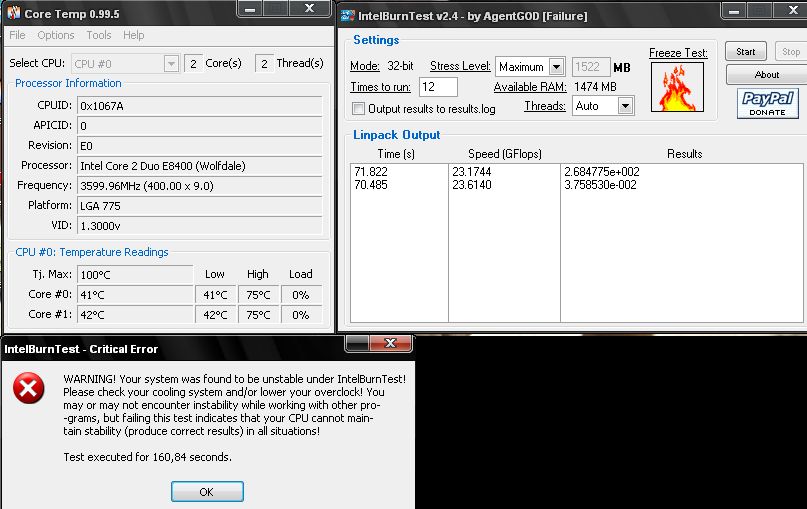The width and height of the screenshot is (807, 509).
Task: Click the Available RAM value 1474 MB
Action: pos(595,86)
